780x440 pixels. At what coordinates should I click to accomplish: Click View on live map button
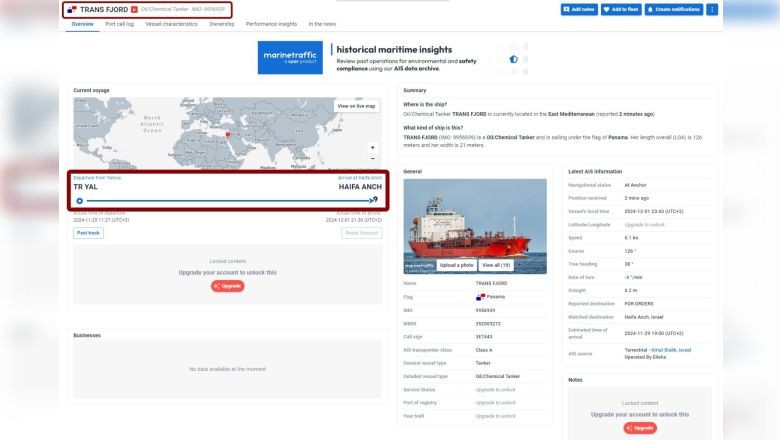356,106
